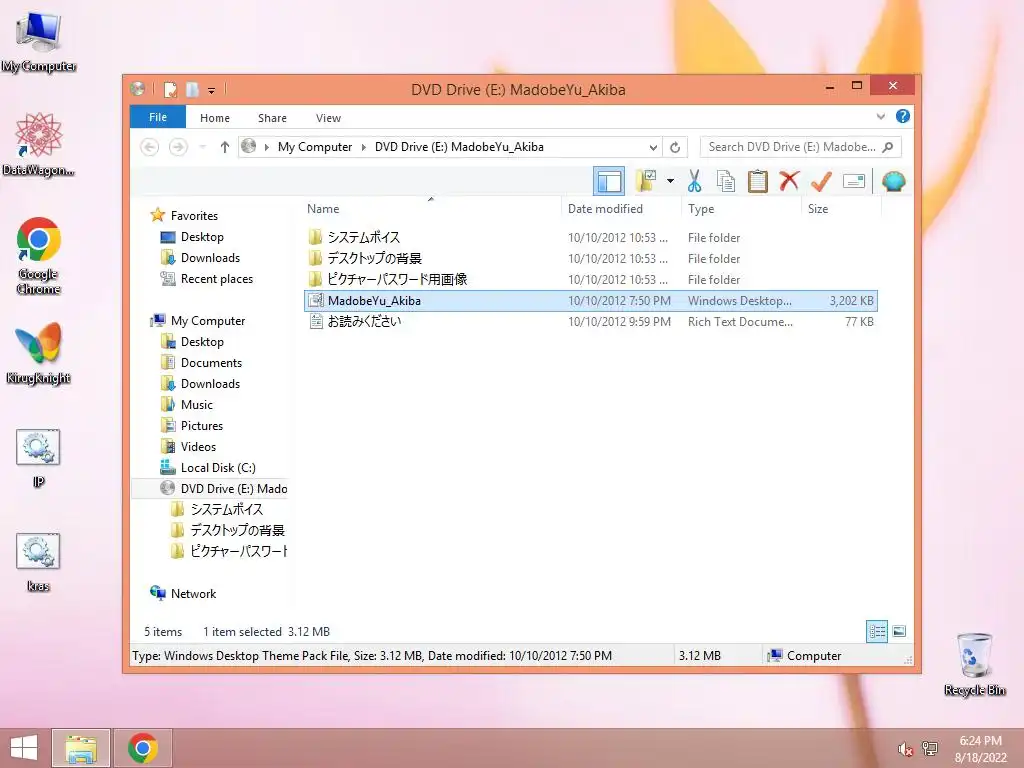Screen dimensions: 1024x768
Task: Click the folder options toolbar icon
Action: click(646, 181)
